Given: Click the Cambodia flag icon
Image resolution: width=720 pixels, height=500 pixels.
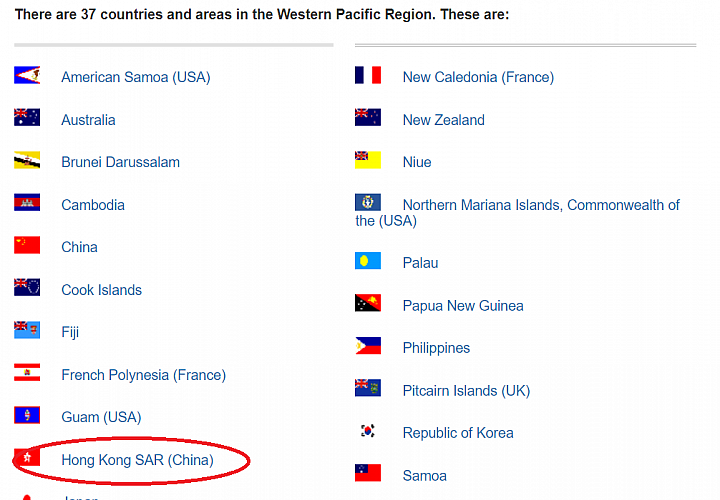Looking at the screenshot, I should (x=27, y=202).
